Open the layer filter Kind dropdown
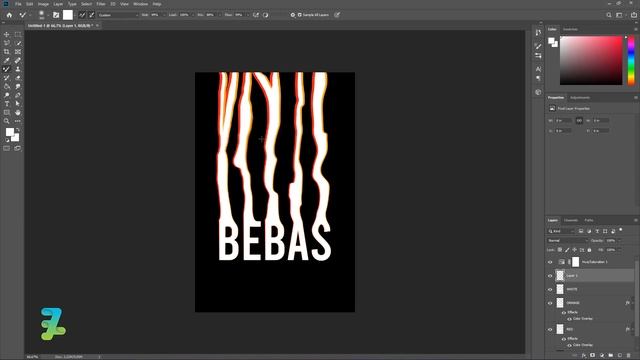The image size is (640, 360). click(561, 231)
